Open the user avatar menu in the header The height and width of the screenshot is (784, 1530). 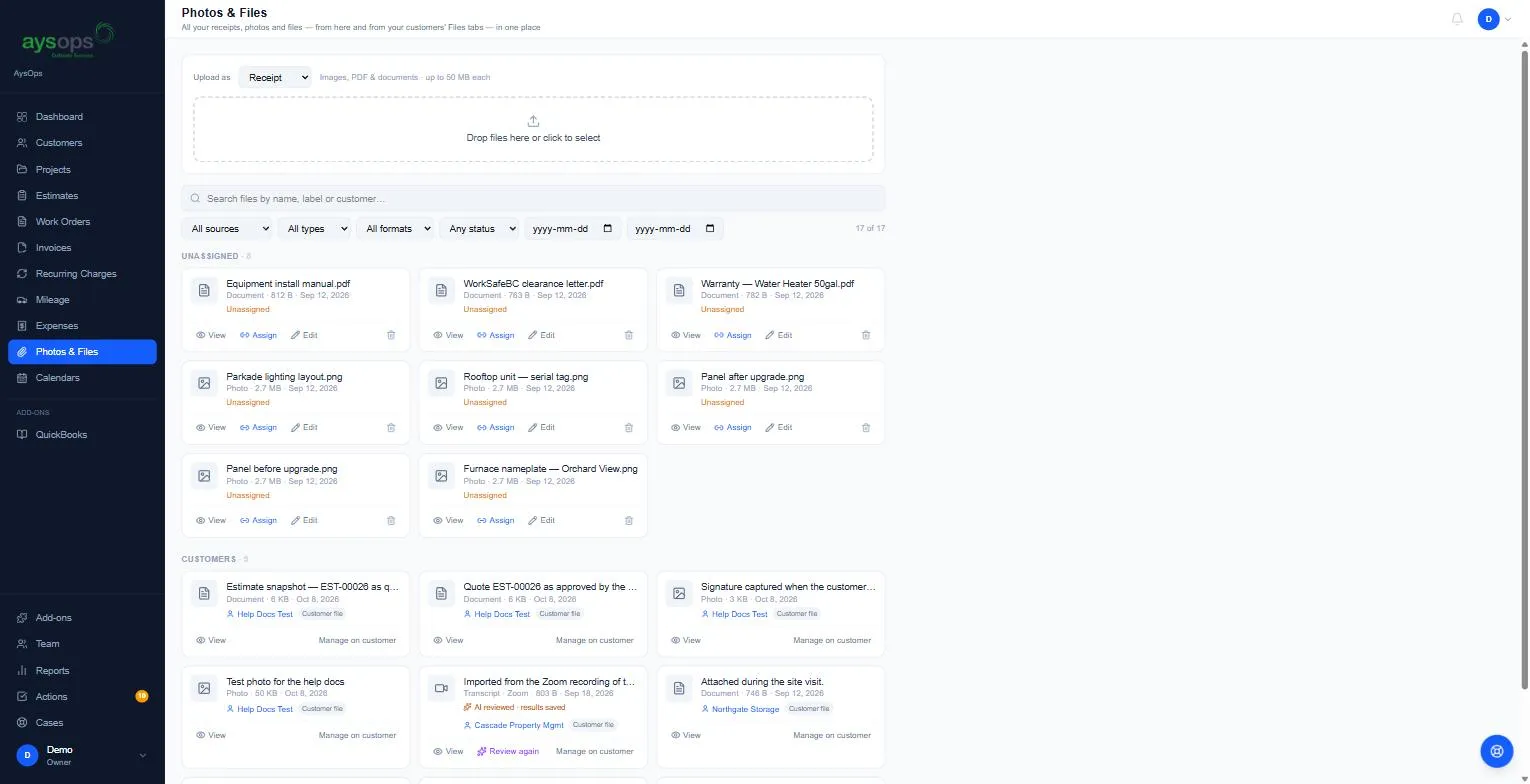(x=1494, y=19)
